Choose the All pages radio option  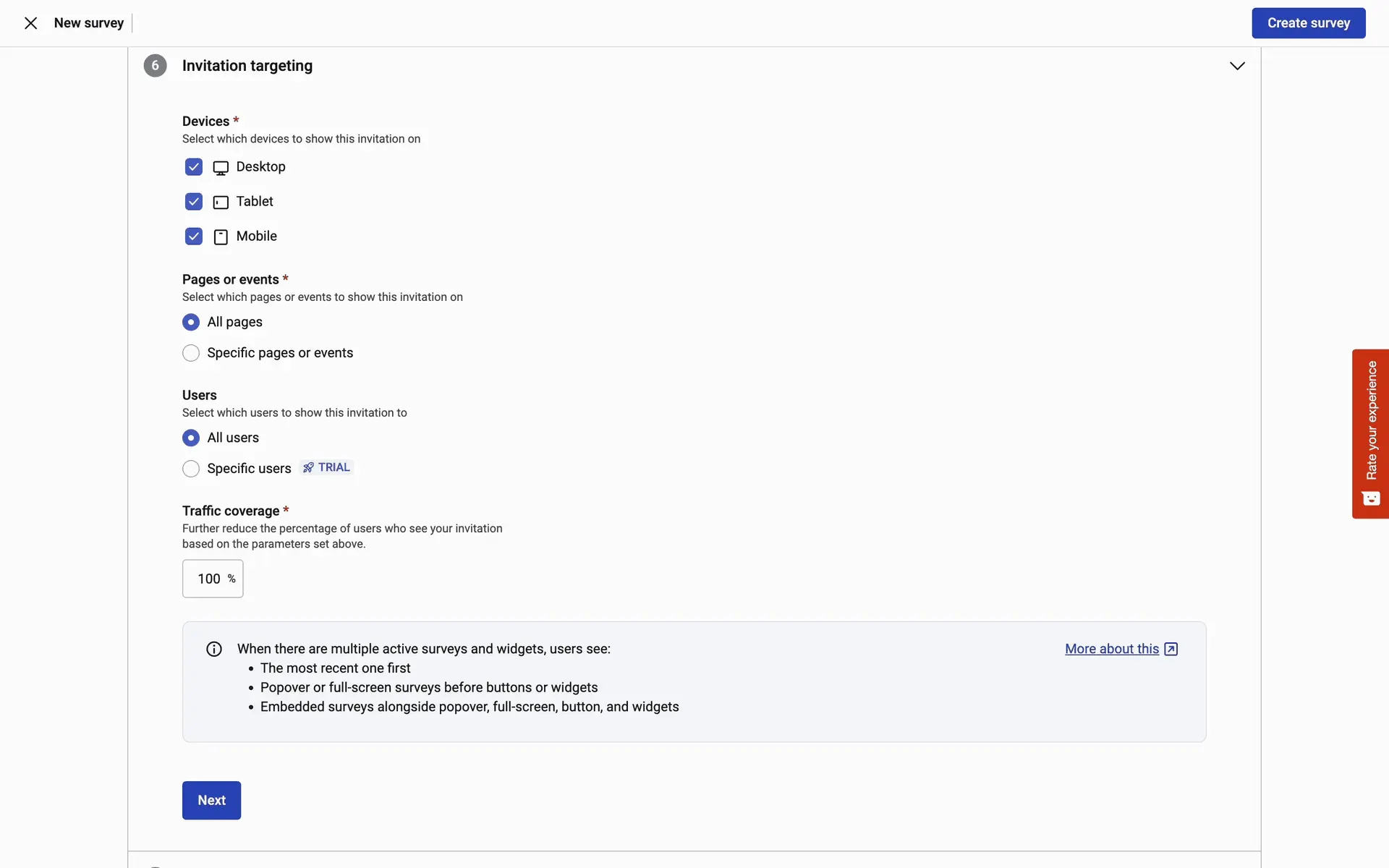pos(191,322)
